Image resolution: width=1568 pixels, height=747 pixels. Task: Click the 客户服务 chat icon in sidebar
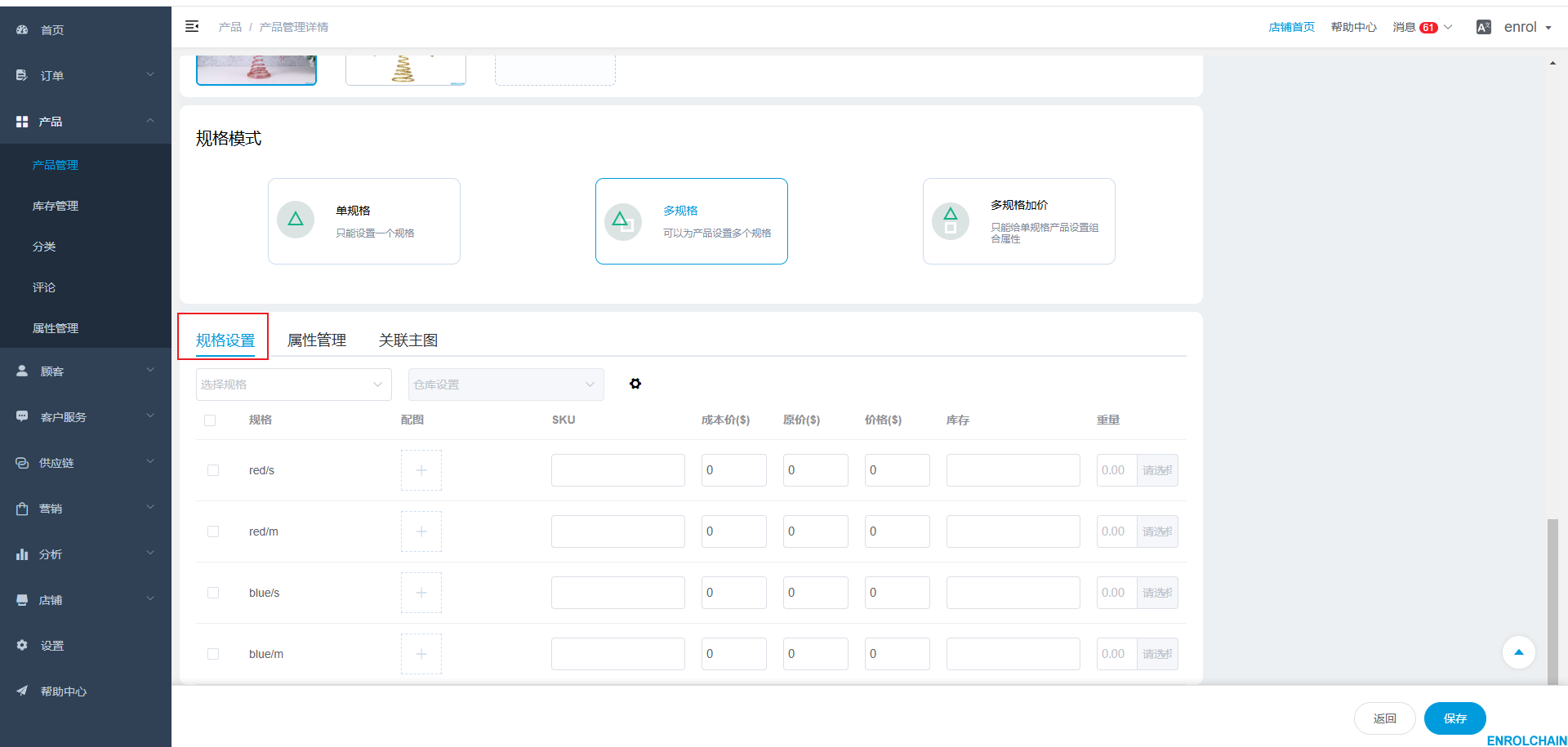coord(22,416)
